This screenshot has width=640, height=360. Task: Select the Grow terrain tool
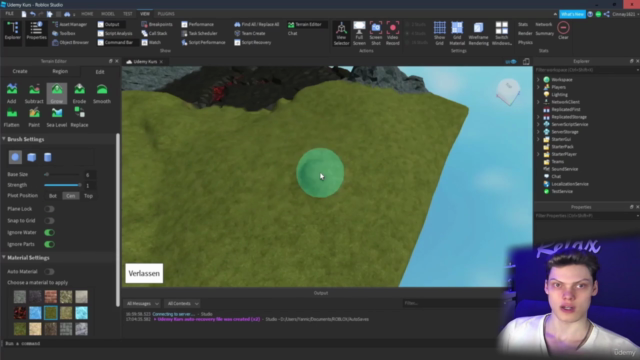57,93
